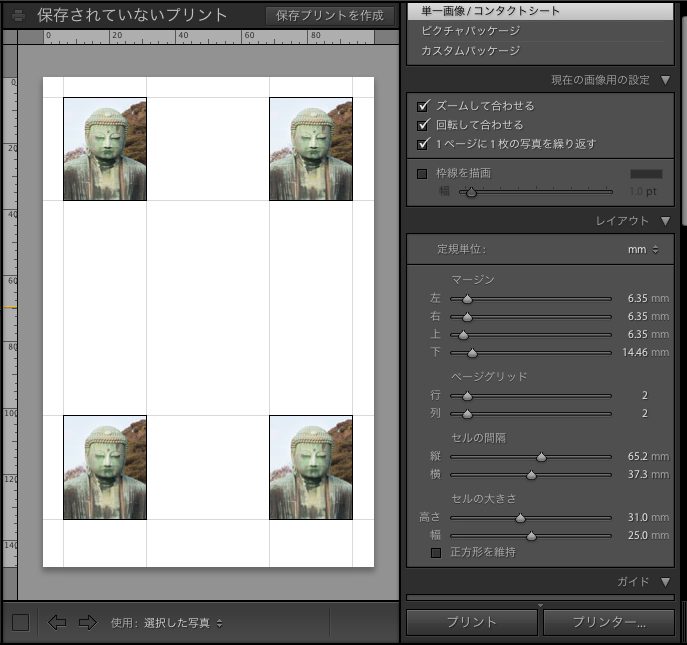Click the マージン section label
The width and height of the screenshot is (687, 645).
pyautogui.click(x=473, y=280)
